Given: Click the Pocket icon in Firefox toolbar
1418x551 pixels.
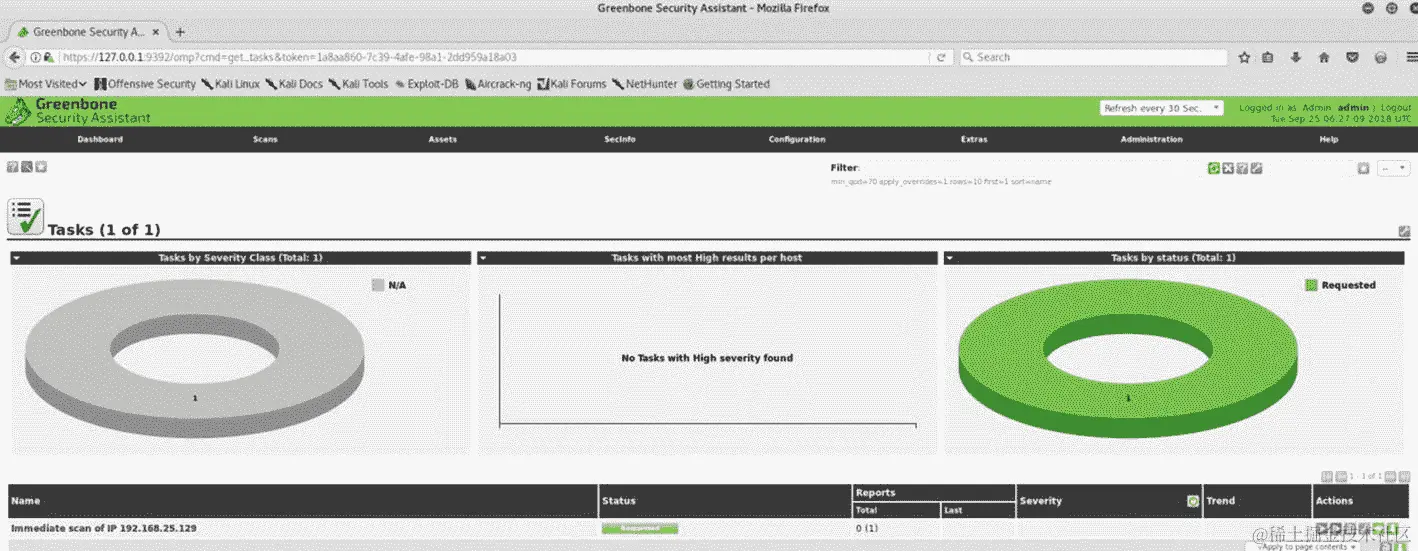Looking at the screenshot, I should tap(1352, 57).
